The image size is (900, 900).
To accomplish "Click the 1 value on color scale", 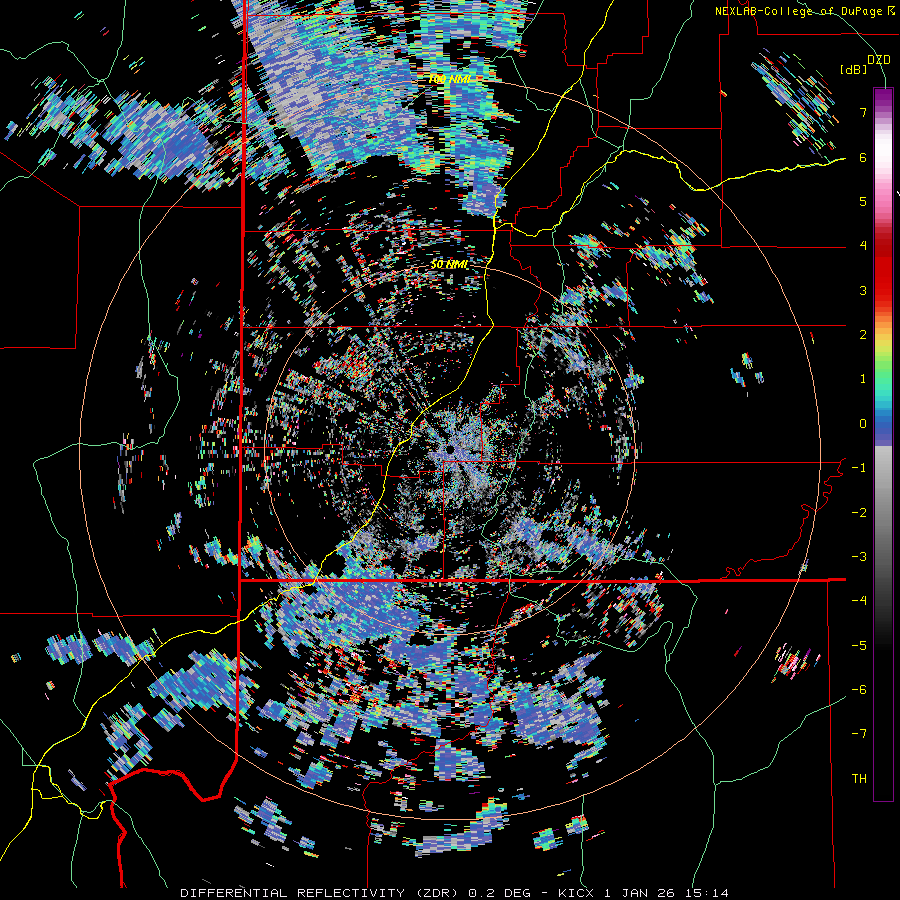I will click(863, 379).
